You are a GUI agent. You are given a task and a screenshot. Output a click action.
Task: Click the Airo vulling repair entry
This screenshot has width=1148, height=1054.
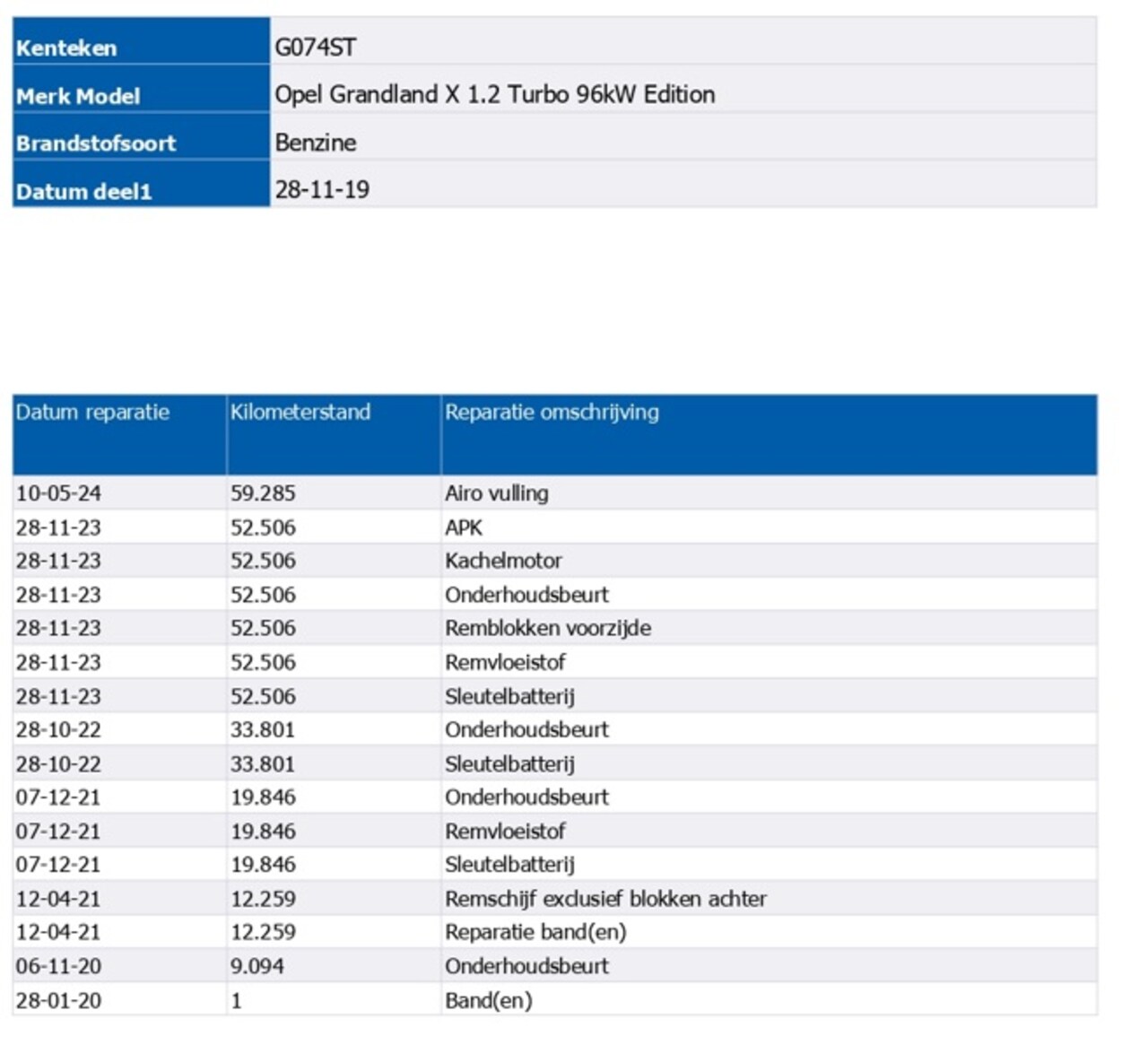tap(496, 493)
